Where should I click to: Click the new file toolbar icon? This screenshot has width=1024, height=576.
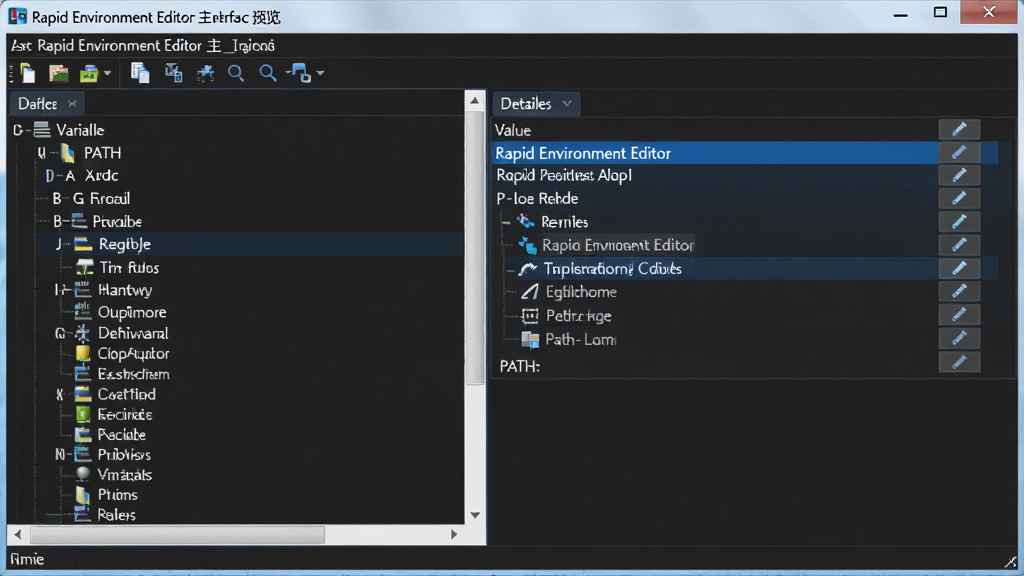(27, 73)
